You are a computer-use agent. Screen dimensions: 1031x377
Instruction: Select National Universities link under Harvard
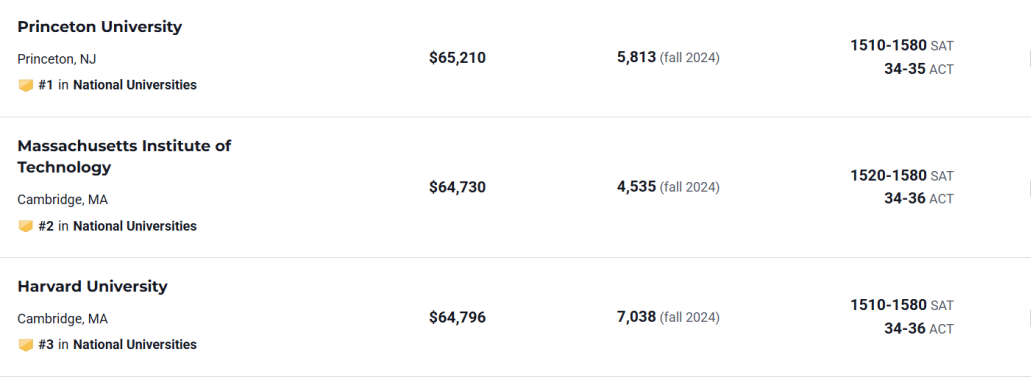coord(135,345)
